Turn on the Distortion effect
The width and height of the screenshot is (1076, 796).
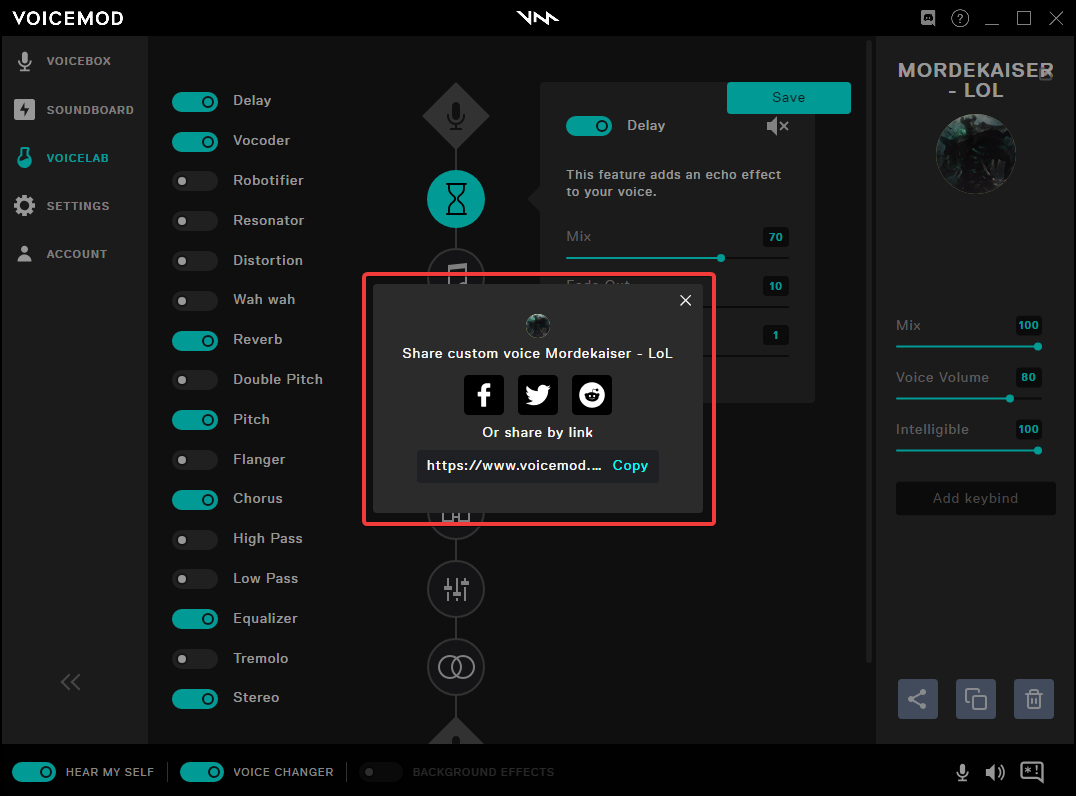click(195, 261)
